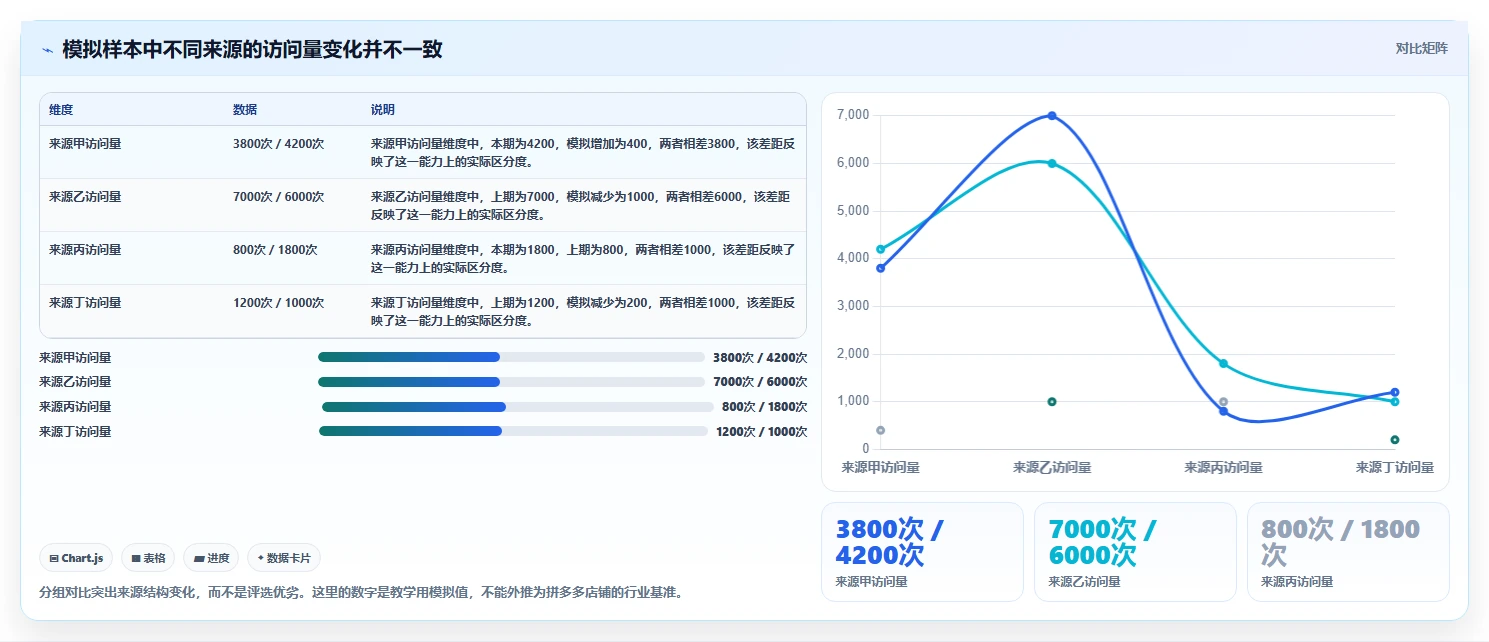Click the 来源丙访问量 chart axis label
Screen dimensions: 1489x642
(x=1223, y=467)
